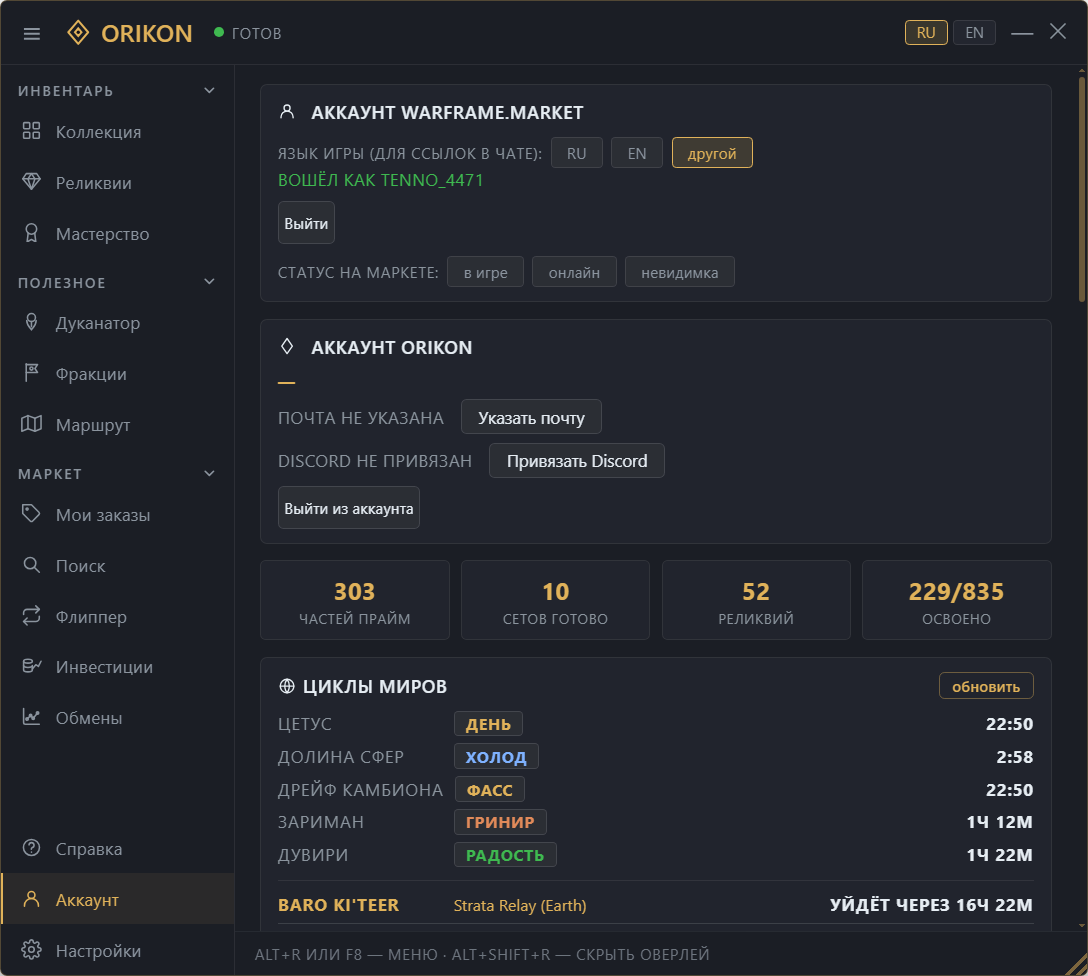Switch interface language to EN
Viewport: 1088px width, 976px height.
pos(974,33)
